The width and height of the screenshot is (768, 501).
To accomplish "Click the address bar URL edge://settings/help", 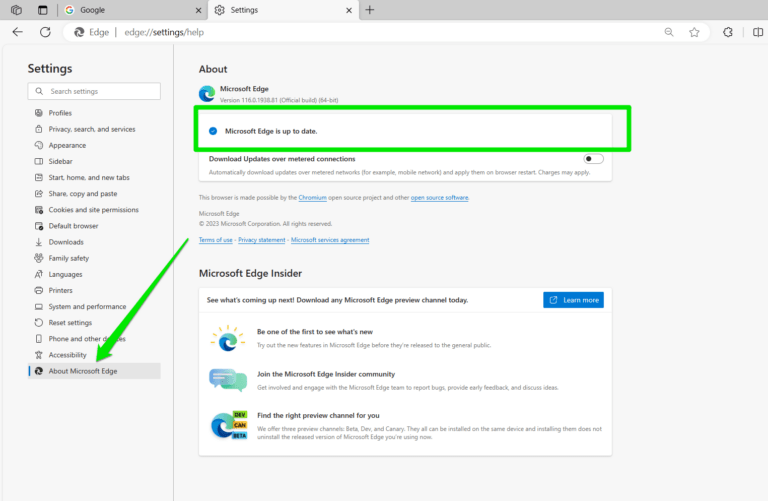I will pyautogui.click(x=164, y=32).
